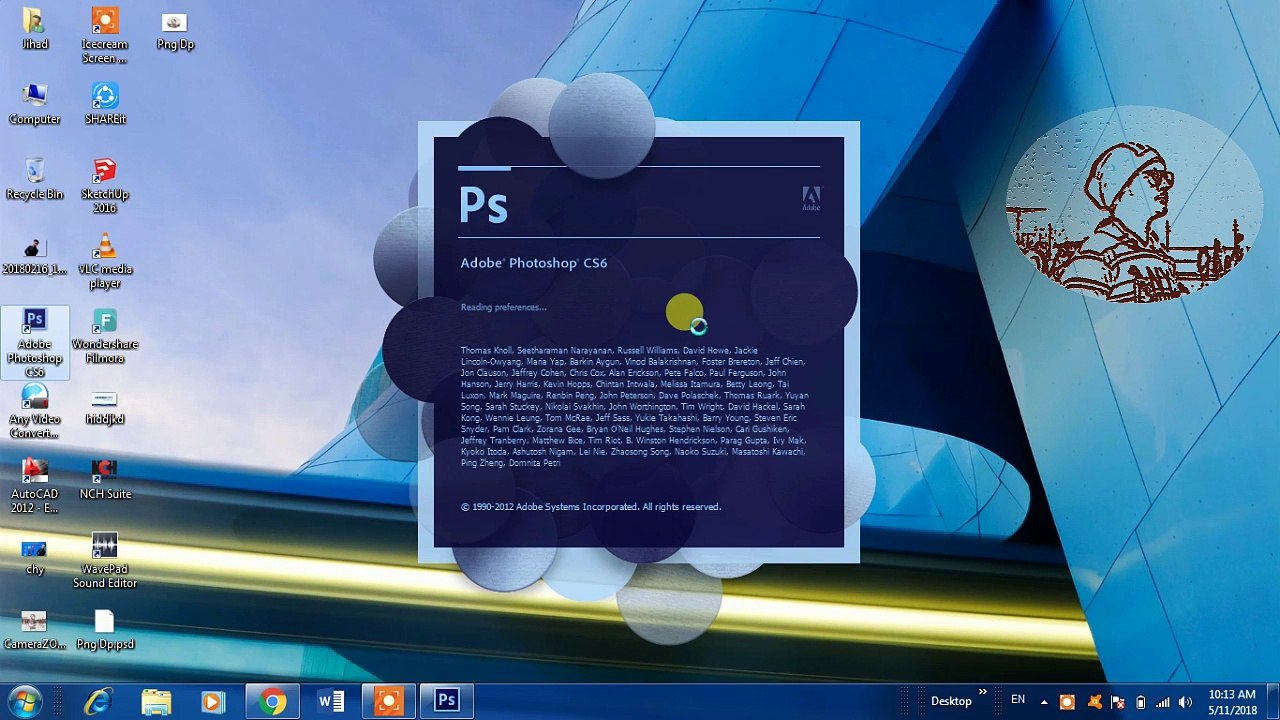The image size is (1280, 720).
Task: Select the Wondershare Filmora shortcut
Action: [x=105, y=336]
